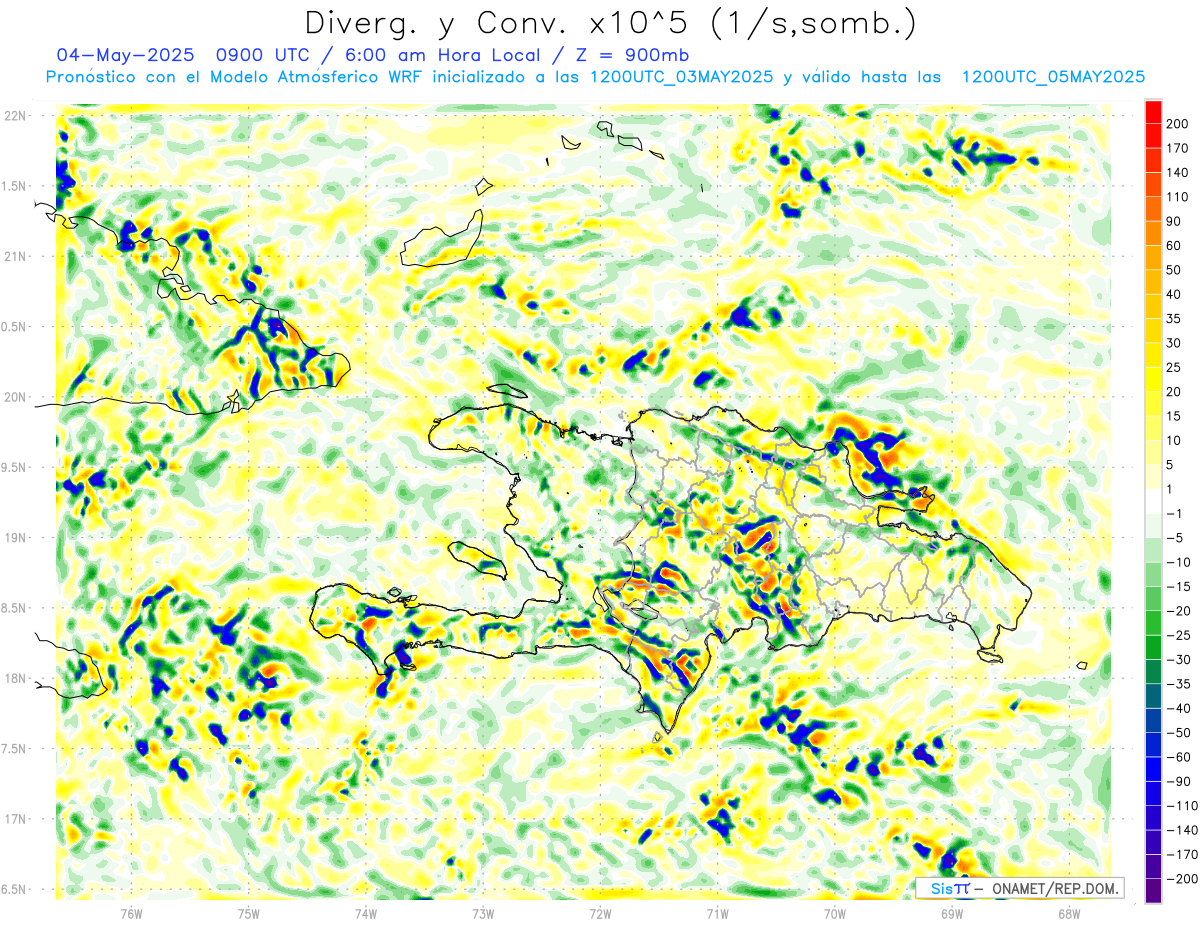This screenshot has width=1200, height=927.
Task: Click the 21N latitude label
Action: (x=15, y=256)
